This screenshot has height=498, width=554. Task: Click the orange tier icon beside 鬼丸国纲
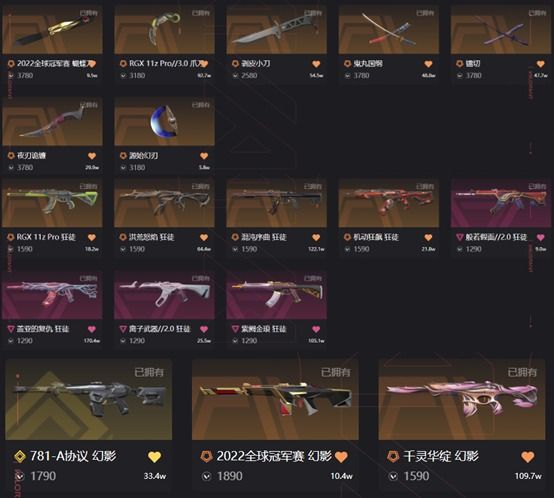tap(347, 64)
